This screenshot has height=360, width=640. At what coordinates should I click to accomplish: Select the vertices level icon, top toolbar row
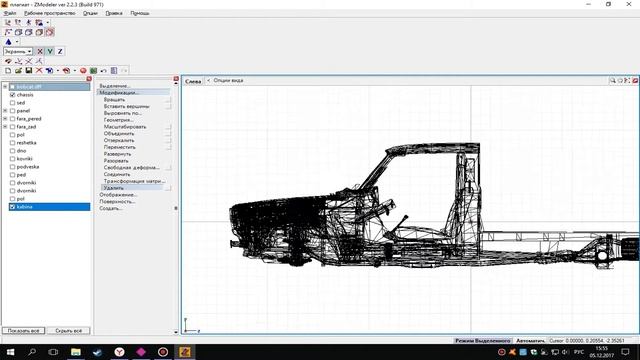pos(8,22)
